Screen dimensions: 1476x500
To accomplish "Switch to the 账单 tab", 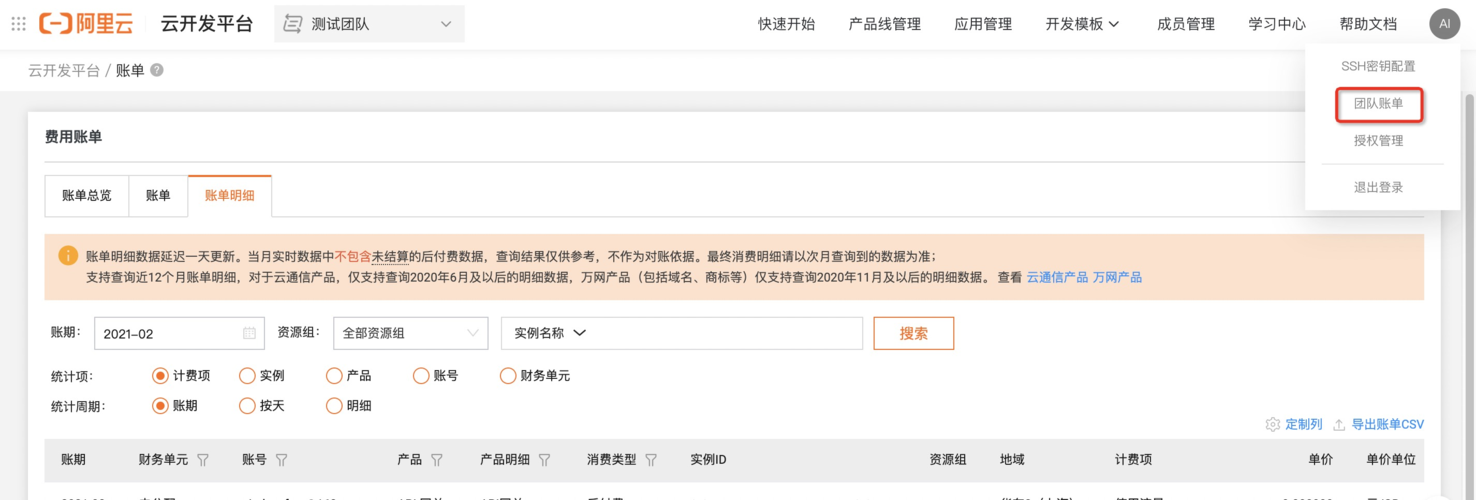I will pos(158,195).
